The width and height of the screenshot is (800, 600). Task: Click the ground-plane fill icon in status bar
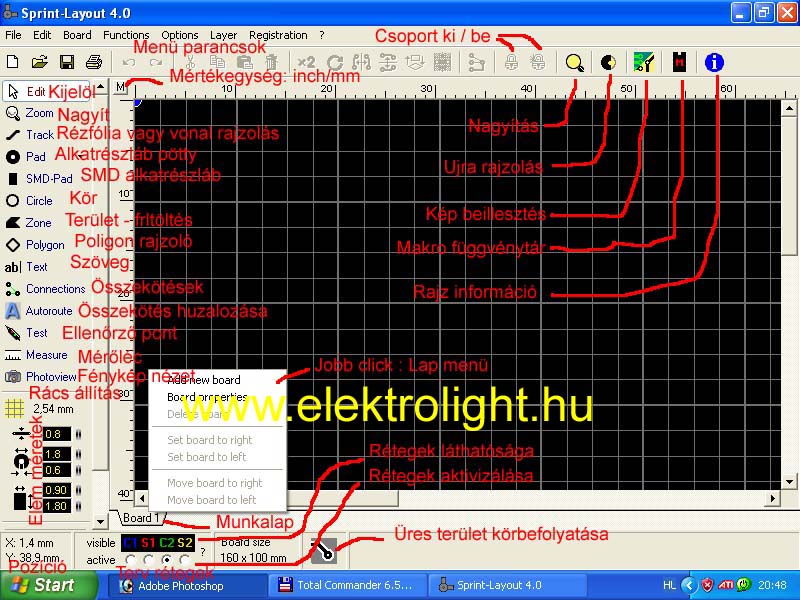coord(324,551)
